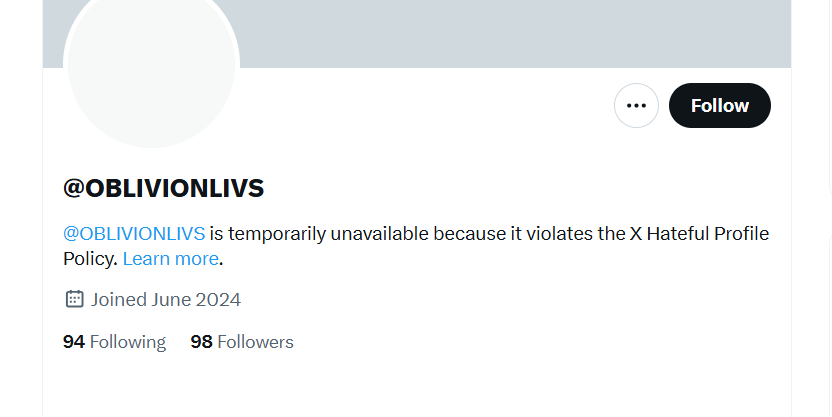Click the blank profile avatar circle
Viewport: 832px width, 417px height.
(x=151, y=64)
